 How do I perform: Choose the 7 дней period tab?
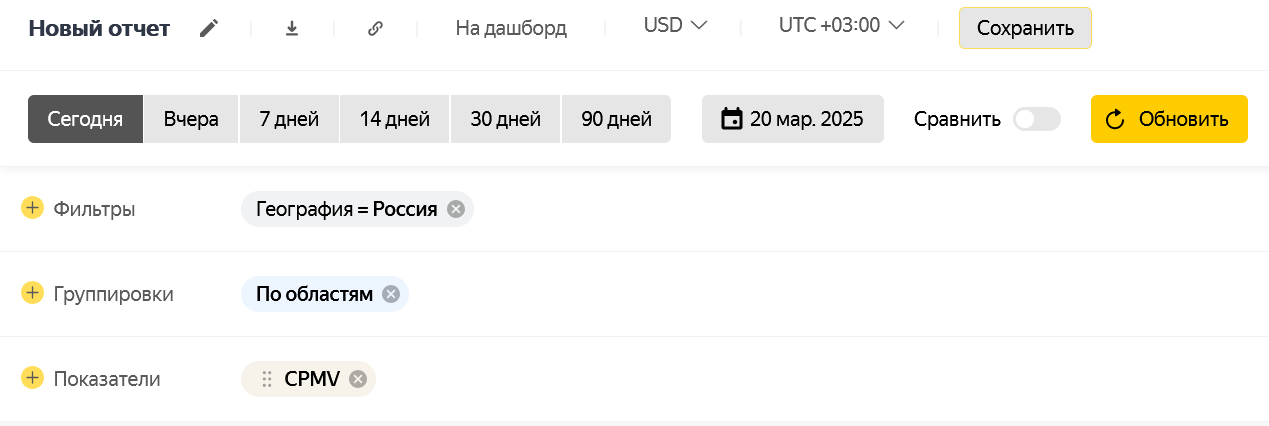[289, 120]
